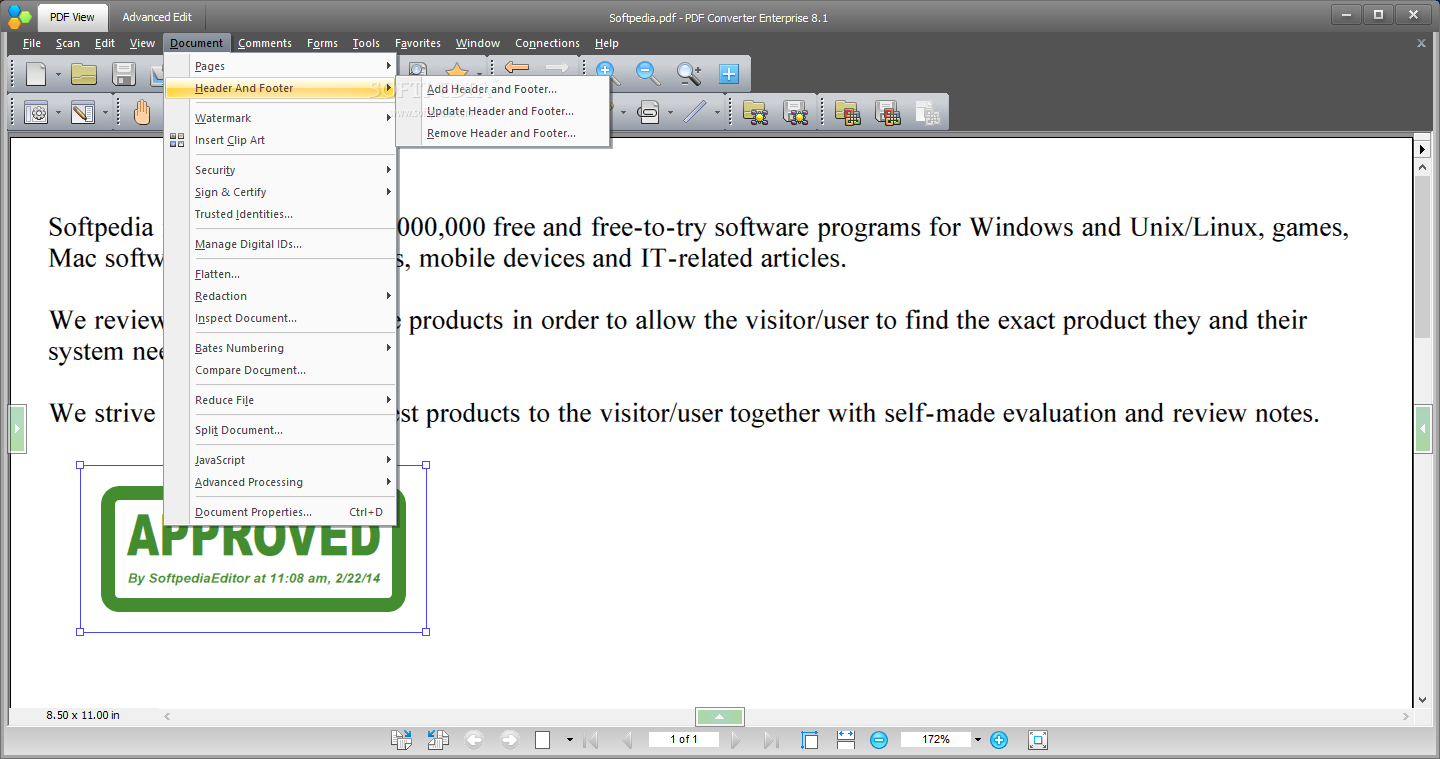This screenshot has height=759, width=1440.
Task: Expand the Watermark submenu
Action: pos(280,118)
